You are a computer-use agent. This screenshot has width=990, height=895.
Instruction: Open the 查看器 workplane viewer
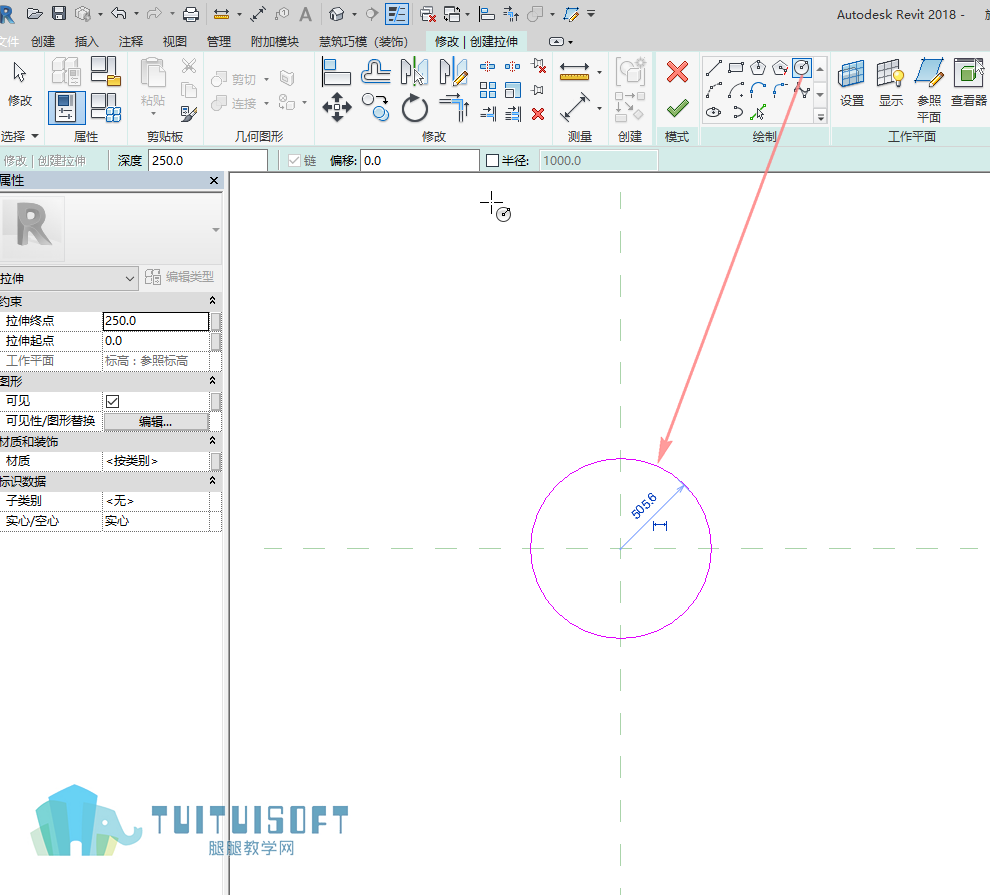(x=969, y=82)
